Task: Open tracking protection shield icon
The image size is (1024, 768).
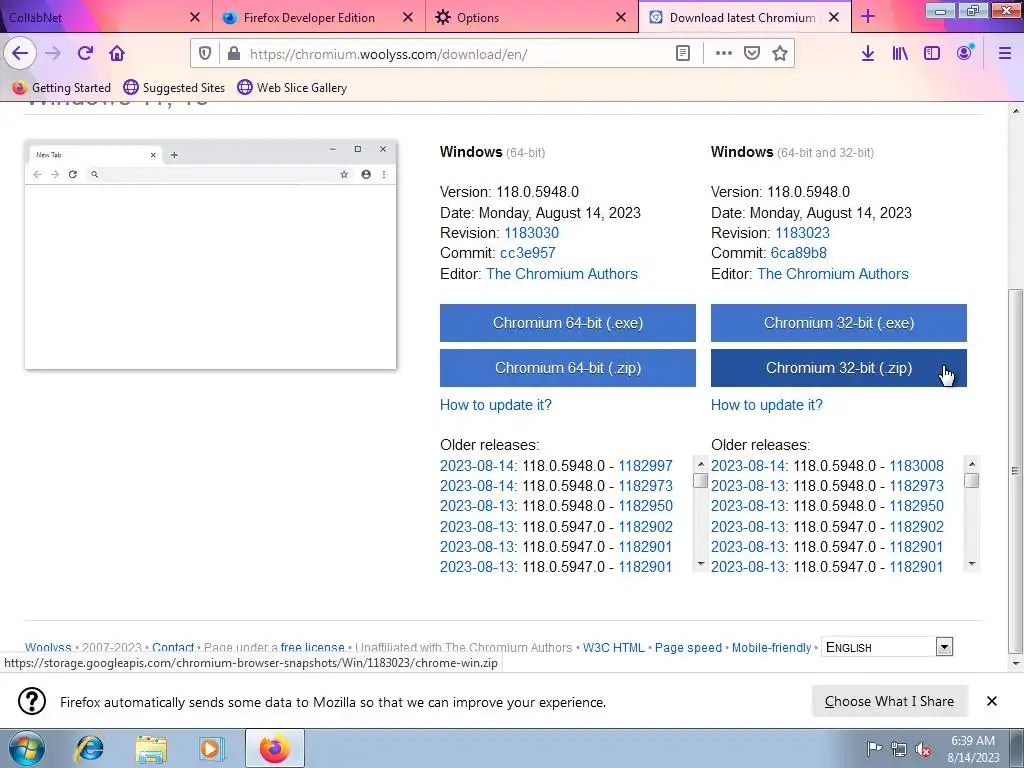Action: (x=205, y=54)
